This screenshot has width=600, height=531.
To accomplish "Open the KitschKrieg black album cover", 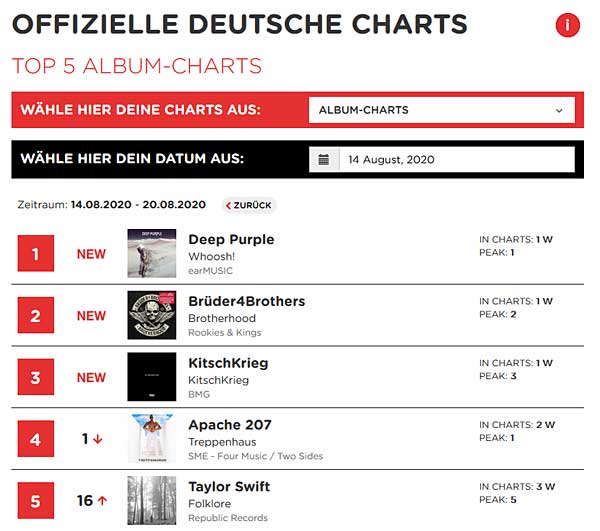I will (152, 377).
